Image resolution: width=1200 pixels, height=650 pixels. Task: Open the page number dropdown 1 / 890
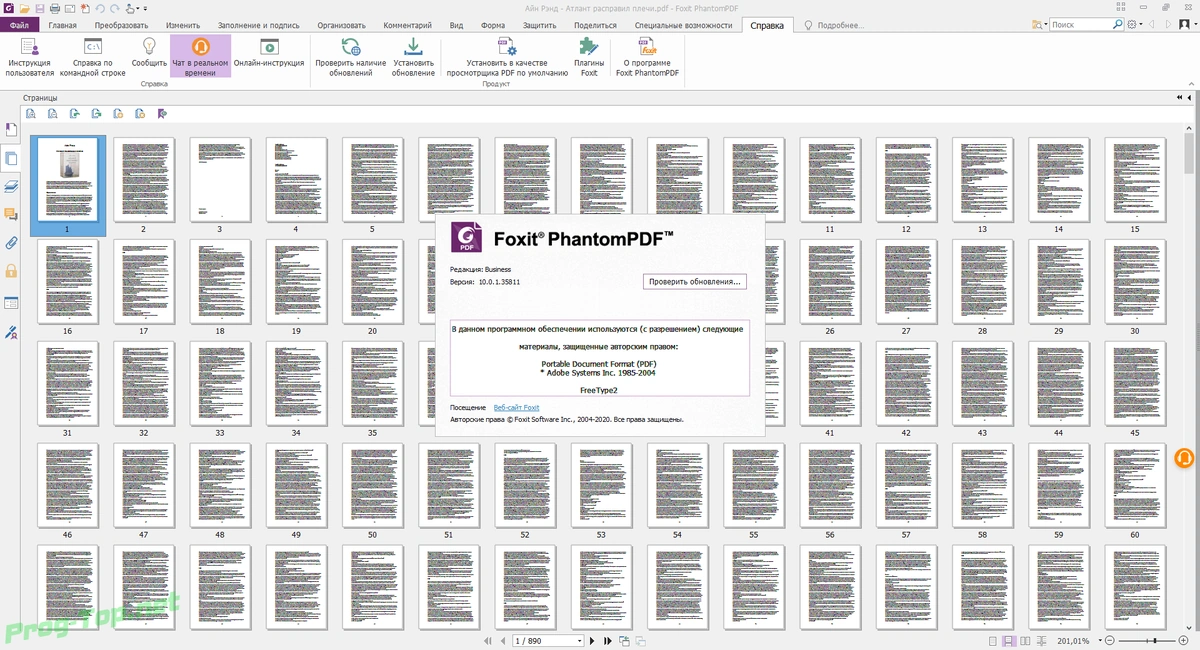click(579, 640)
